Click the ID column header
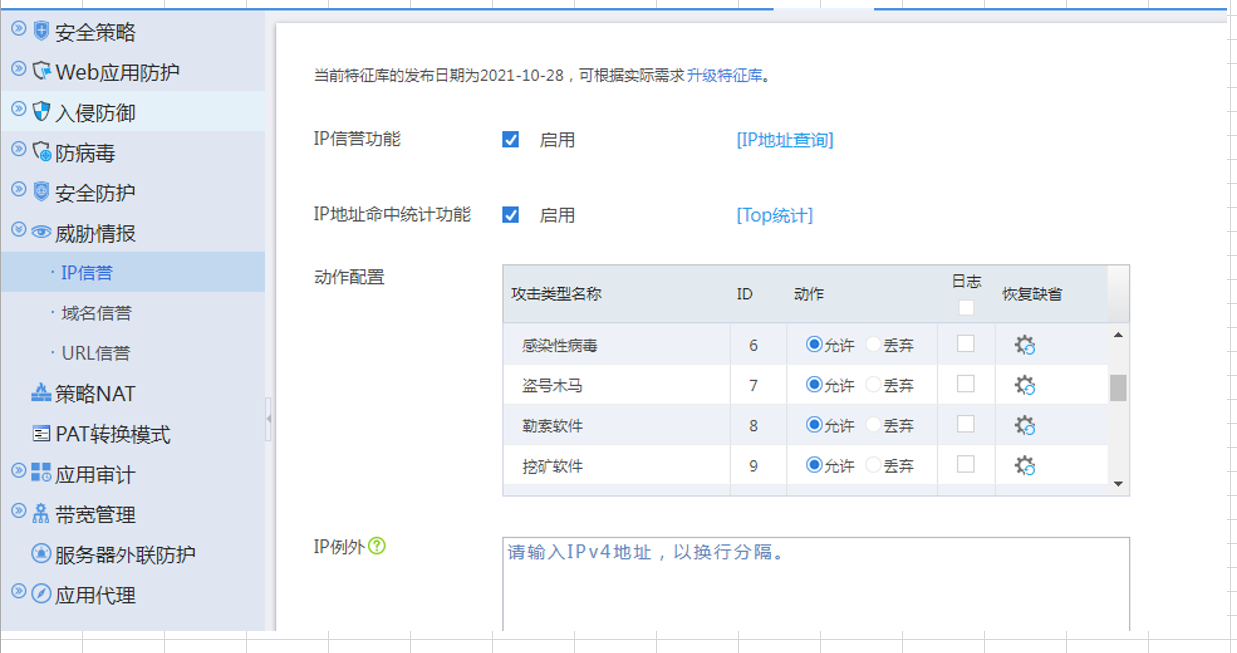The width and height of the screenshot is (1237, 653). (x=744, y=294)
